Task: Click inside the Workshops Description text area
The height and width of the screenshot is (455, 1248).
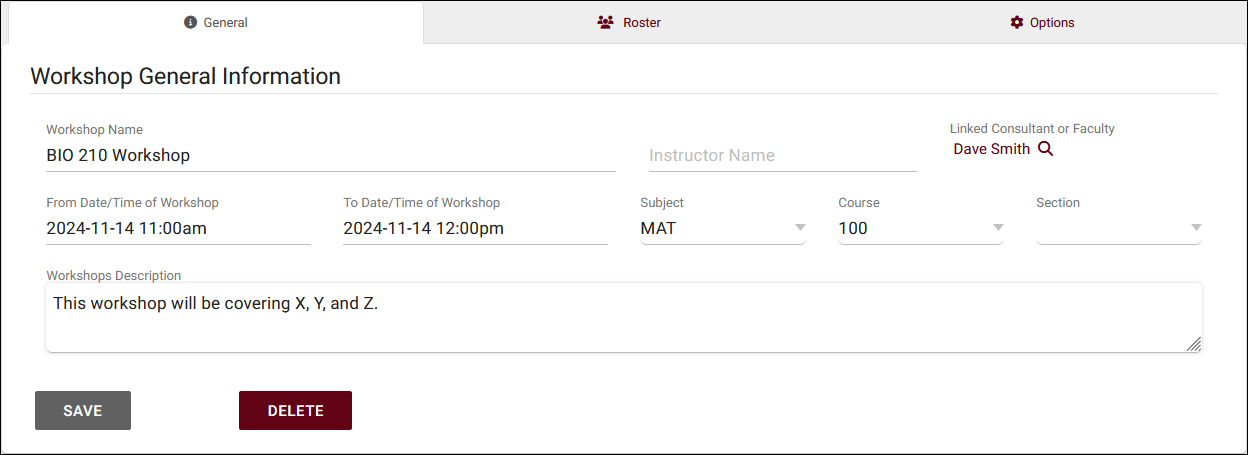Action: [622, 317]
